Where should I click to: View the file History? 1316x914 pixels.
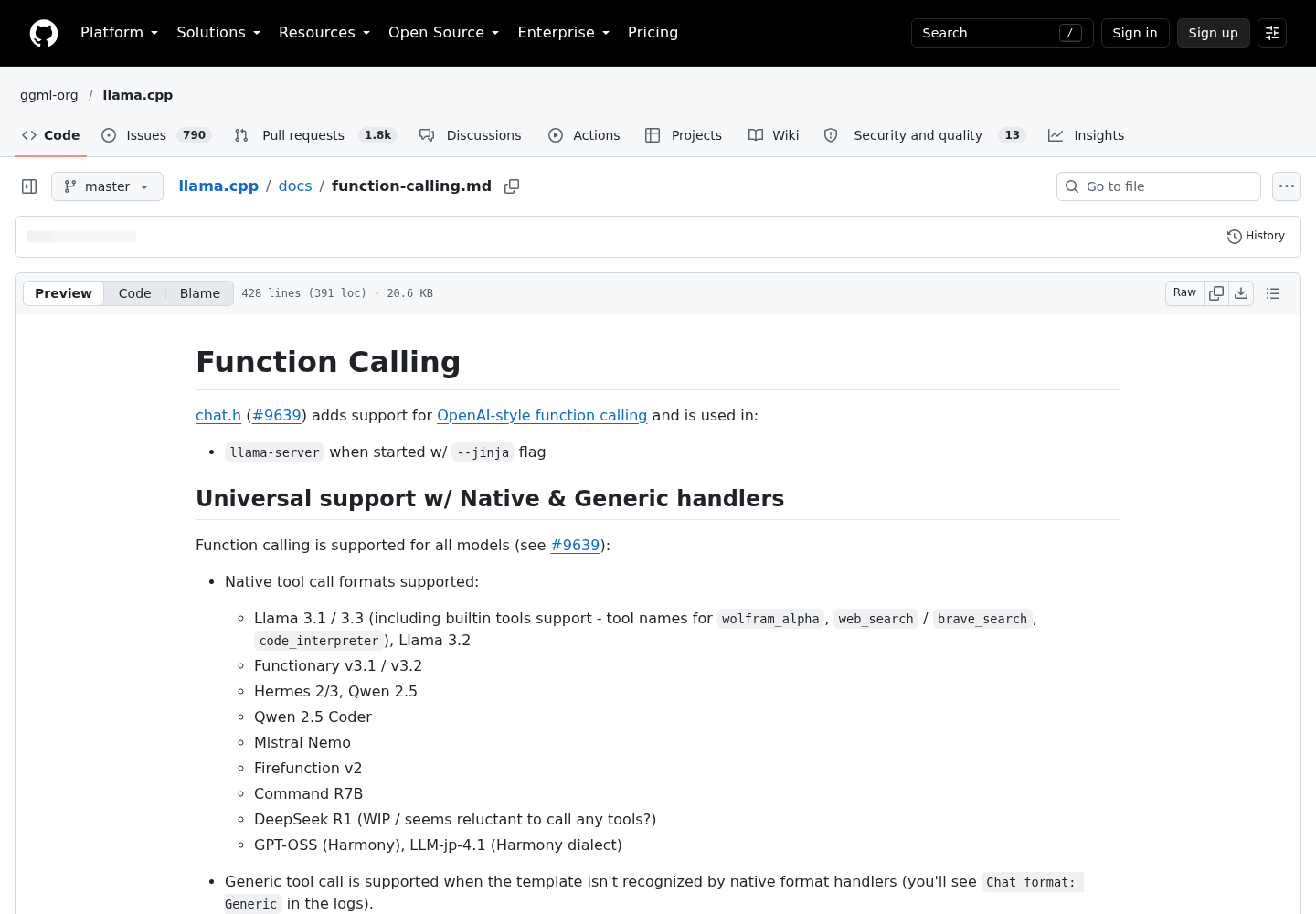(x=1256, y=236)
